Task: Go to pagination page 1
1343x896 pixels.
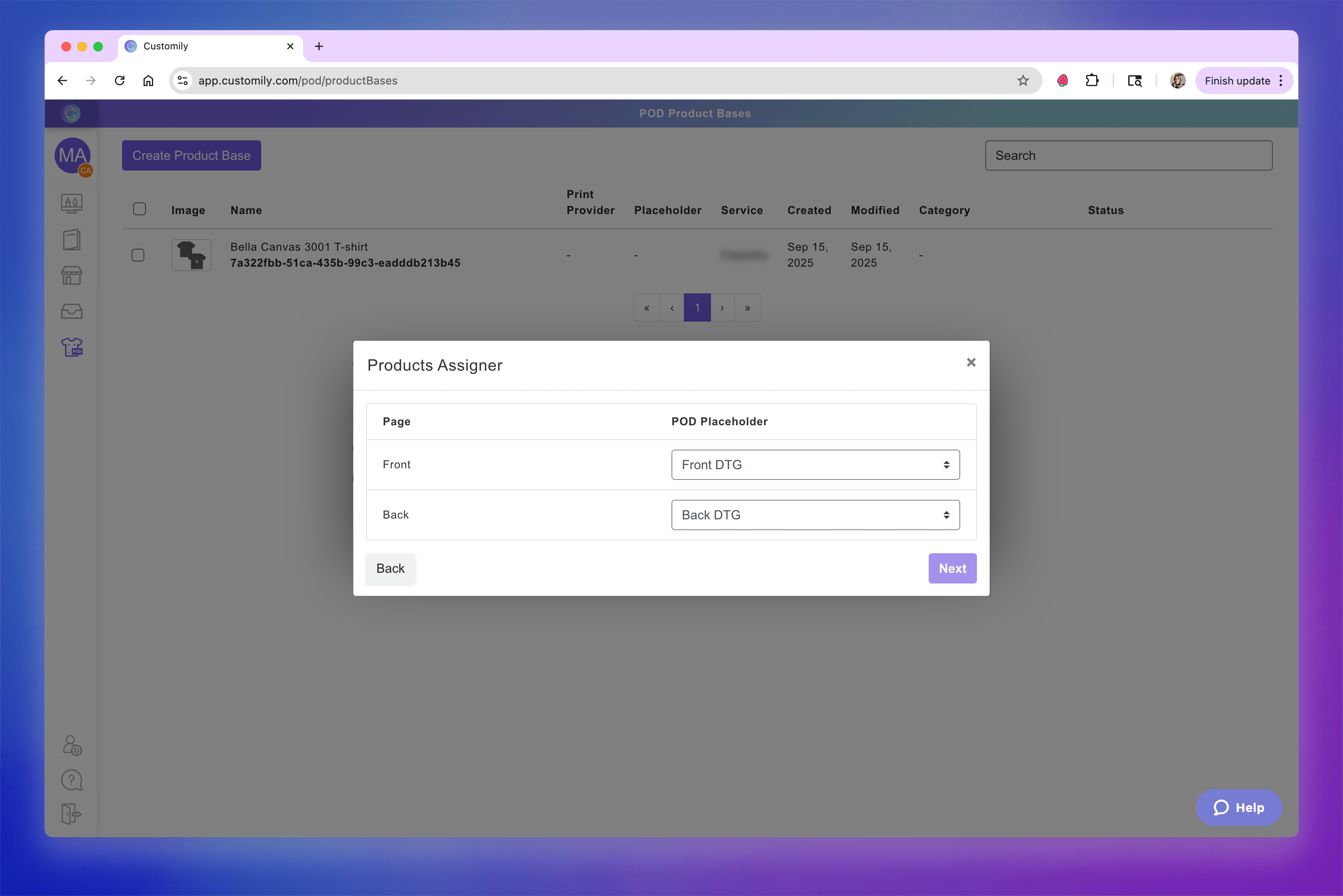Action: click(697, 308)
